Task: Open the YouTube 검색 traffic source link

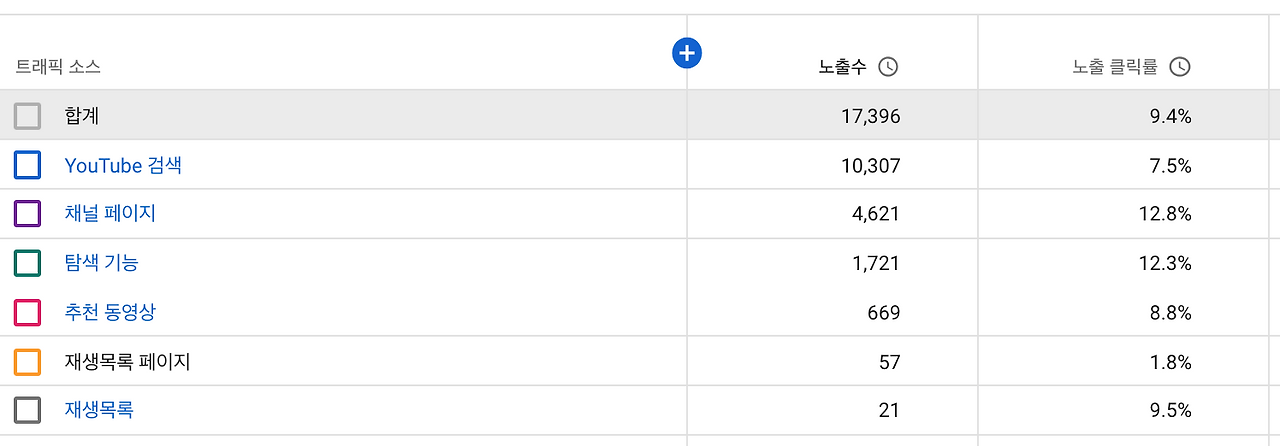Action: click(x=123, y=165)
